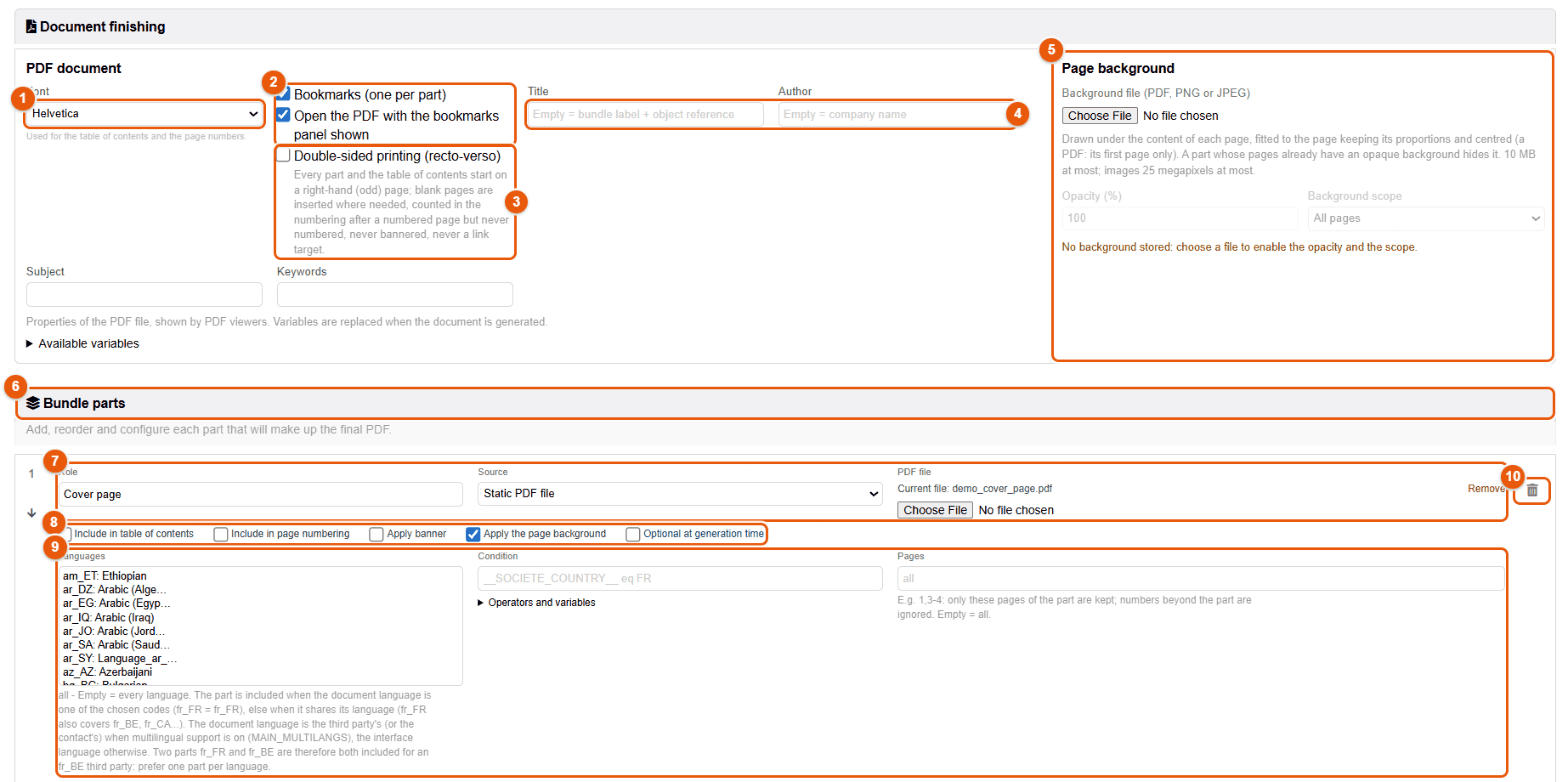Choose File for the part PDF file
1568x782 pixels.
point(935,510)
